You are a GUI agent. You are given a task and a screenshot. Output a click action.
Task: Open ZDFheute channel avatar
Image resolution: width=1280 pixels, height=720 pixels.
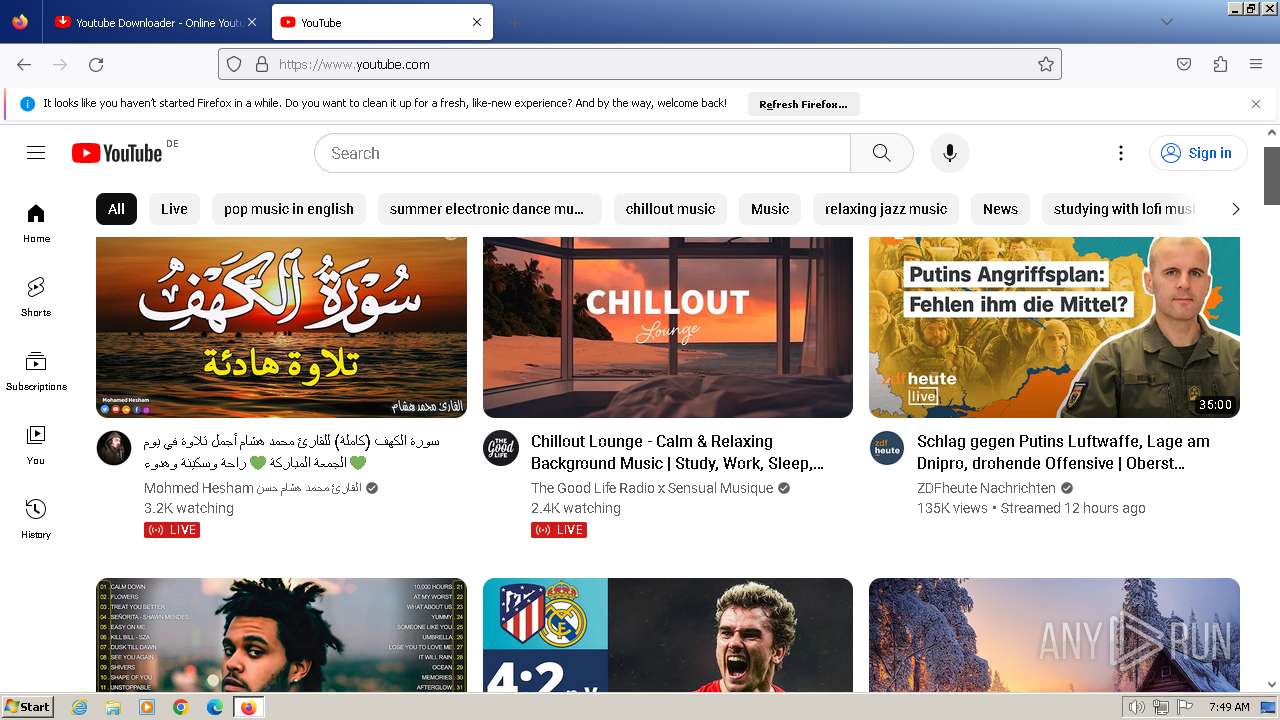[x=887, y=448]
